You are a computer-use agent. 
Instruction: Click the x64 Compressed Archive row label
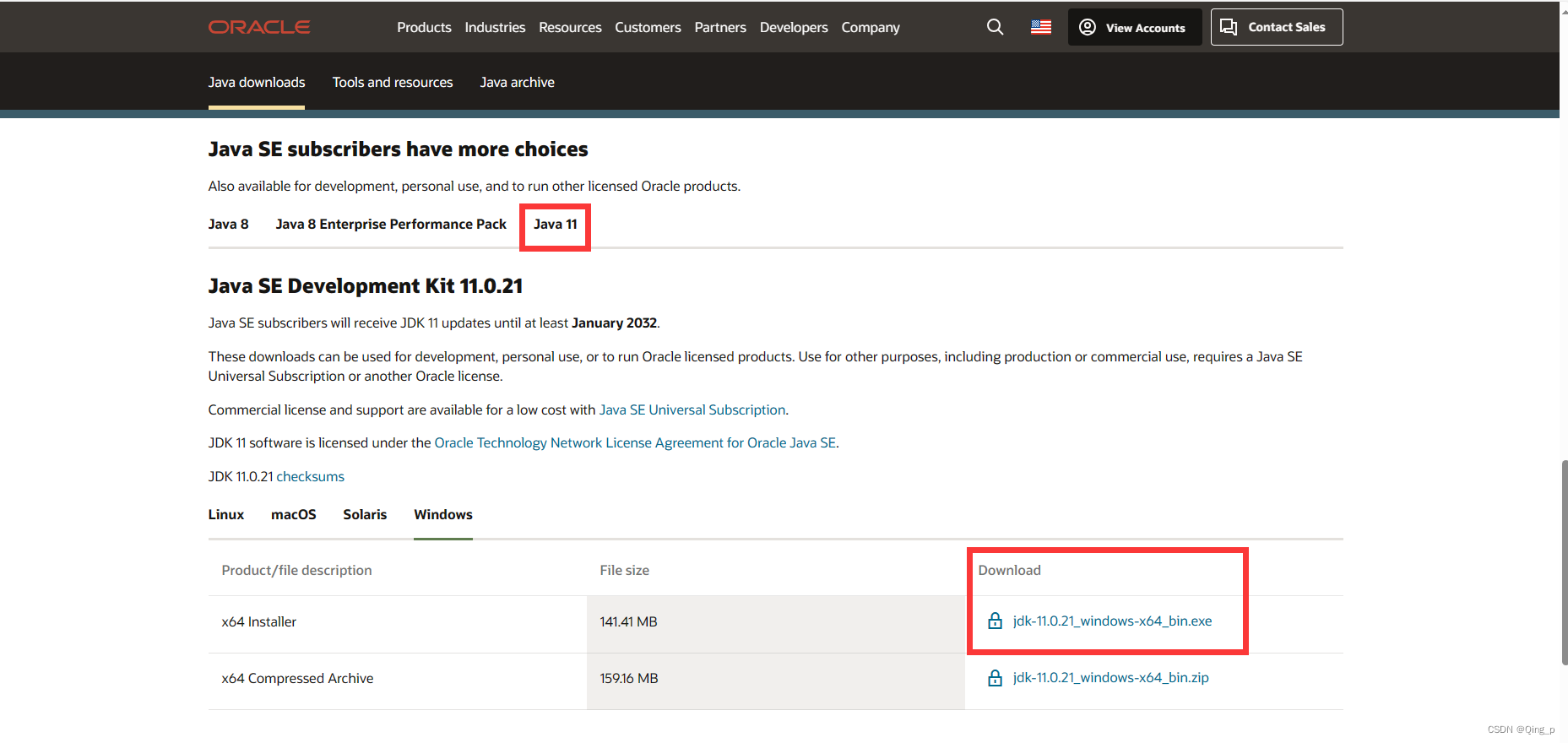[x=297, y=678]
